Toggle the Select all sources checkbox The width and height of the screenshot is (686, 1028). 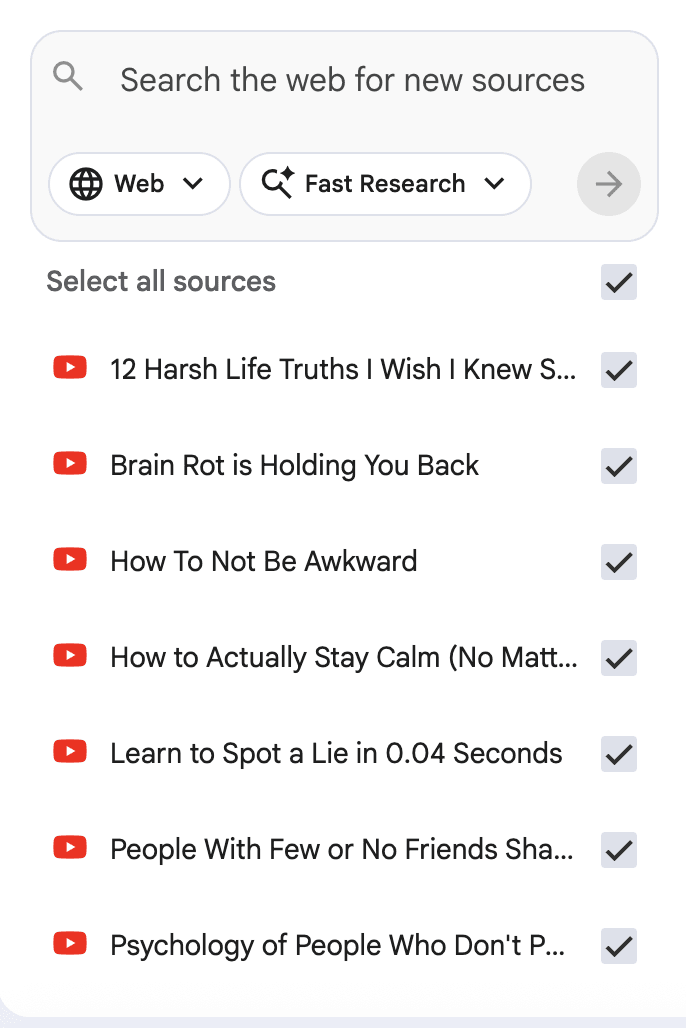pos(619,283)
